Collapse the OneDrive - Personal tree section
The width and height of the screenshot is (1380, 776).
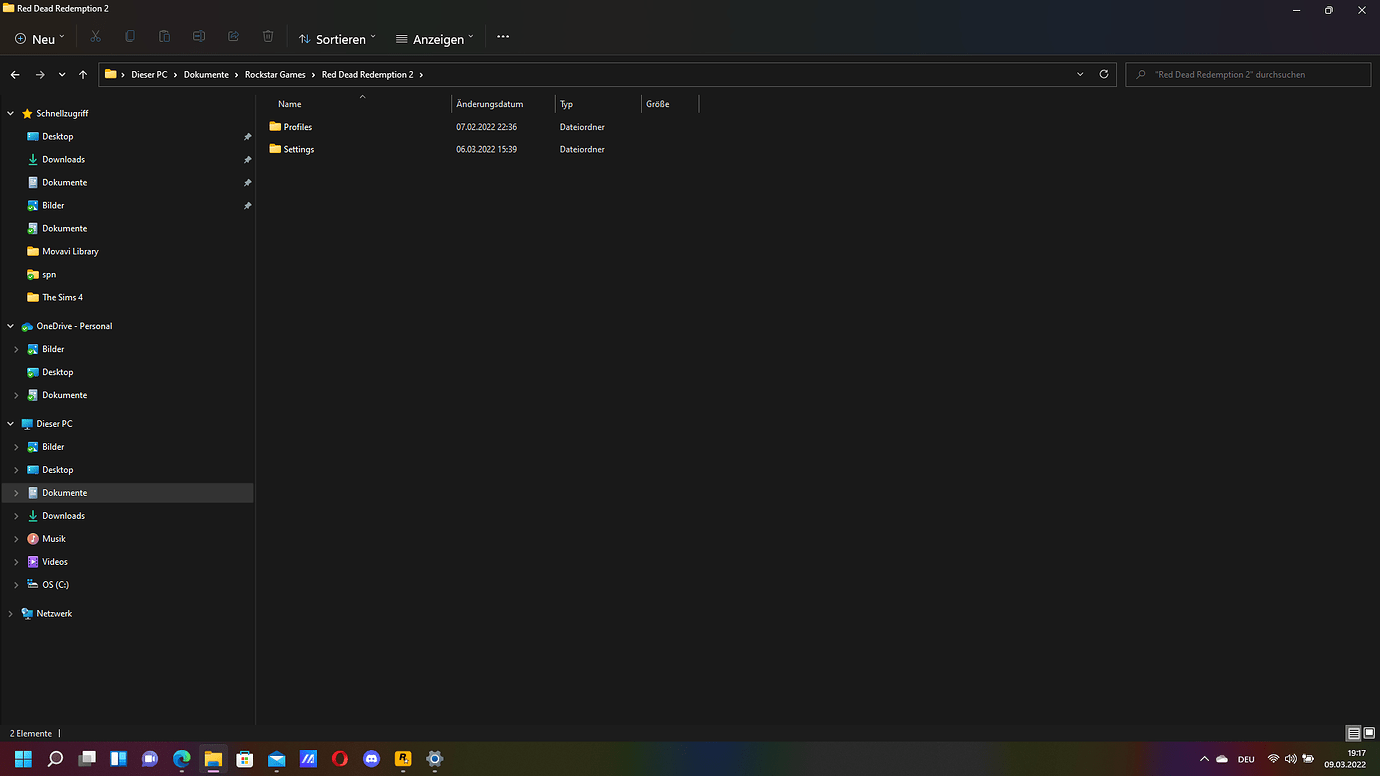(x=10, y=325)
